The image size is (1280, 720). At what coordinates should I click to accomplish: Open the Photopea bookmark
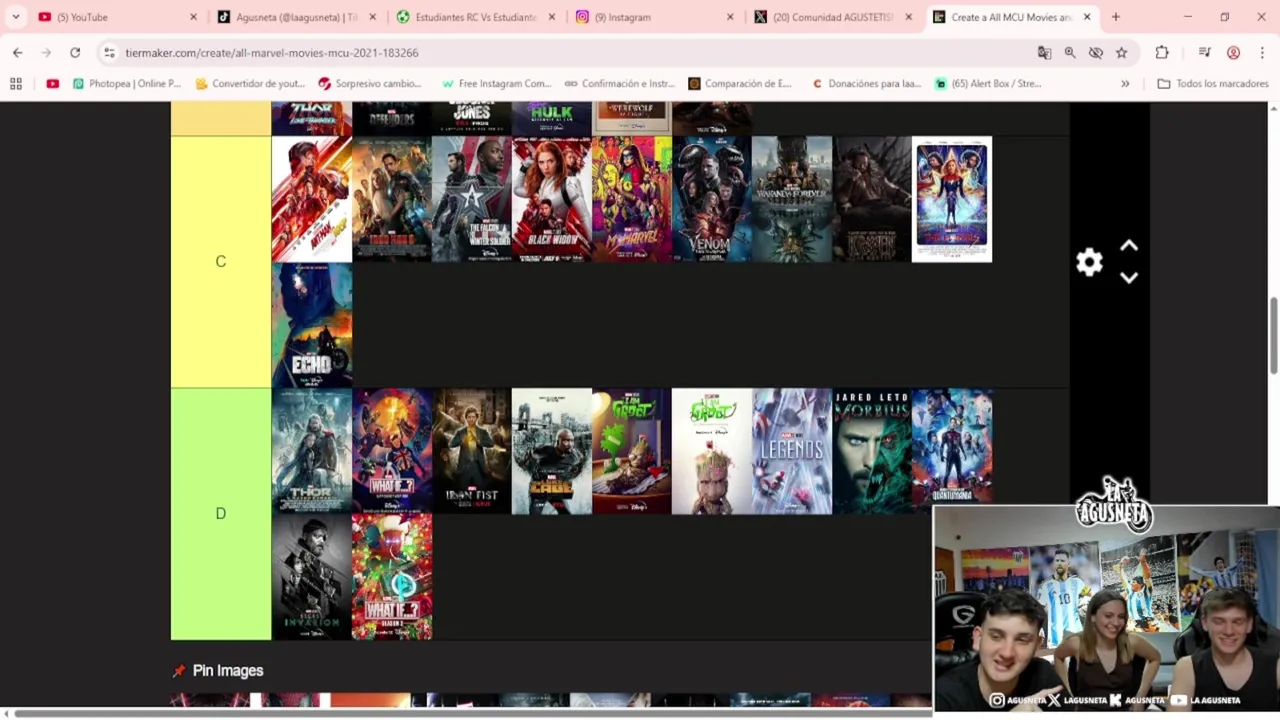pyautogui.click(x=127, y=84)
